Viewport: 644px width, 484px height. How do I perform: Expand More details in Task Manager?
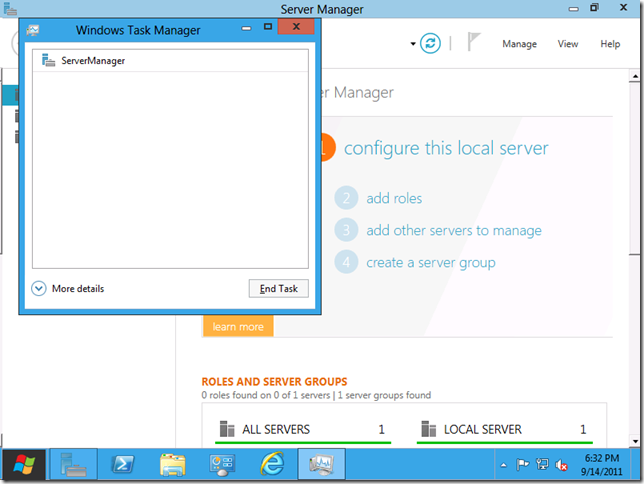click(68, 288)
